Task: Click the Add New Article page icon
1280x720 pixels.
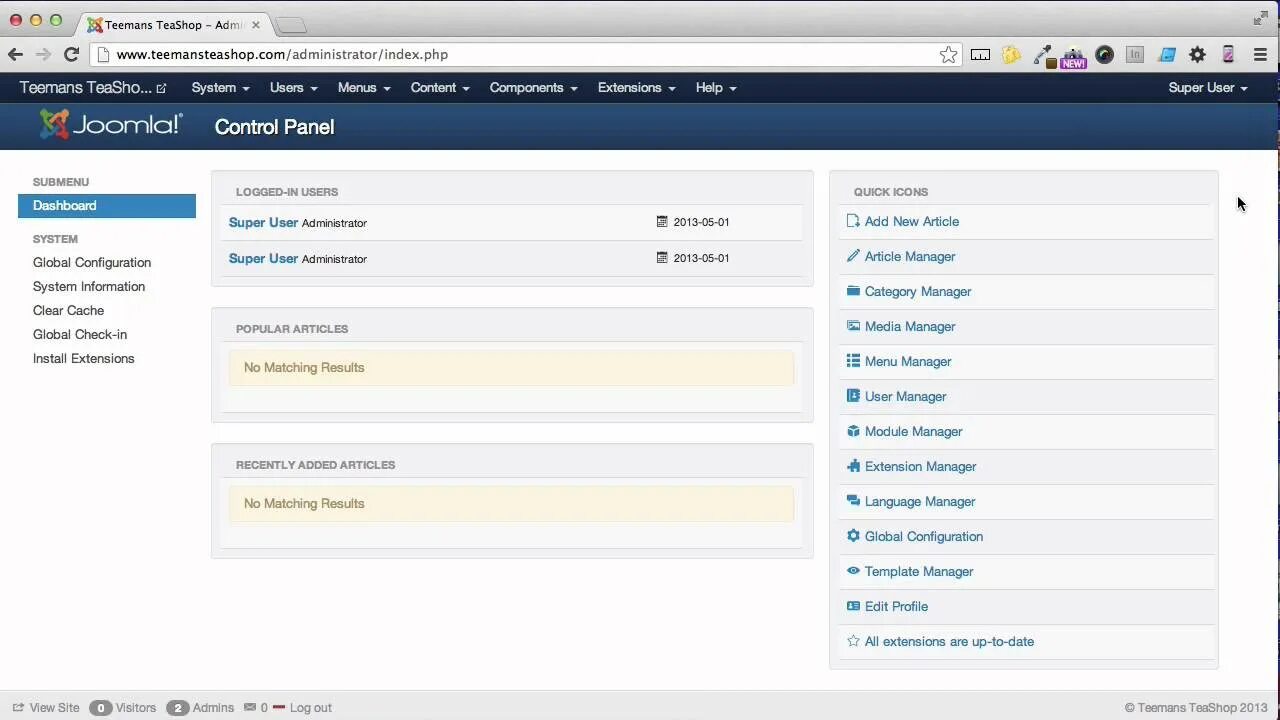Action: [853, 221]
